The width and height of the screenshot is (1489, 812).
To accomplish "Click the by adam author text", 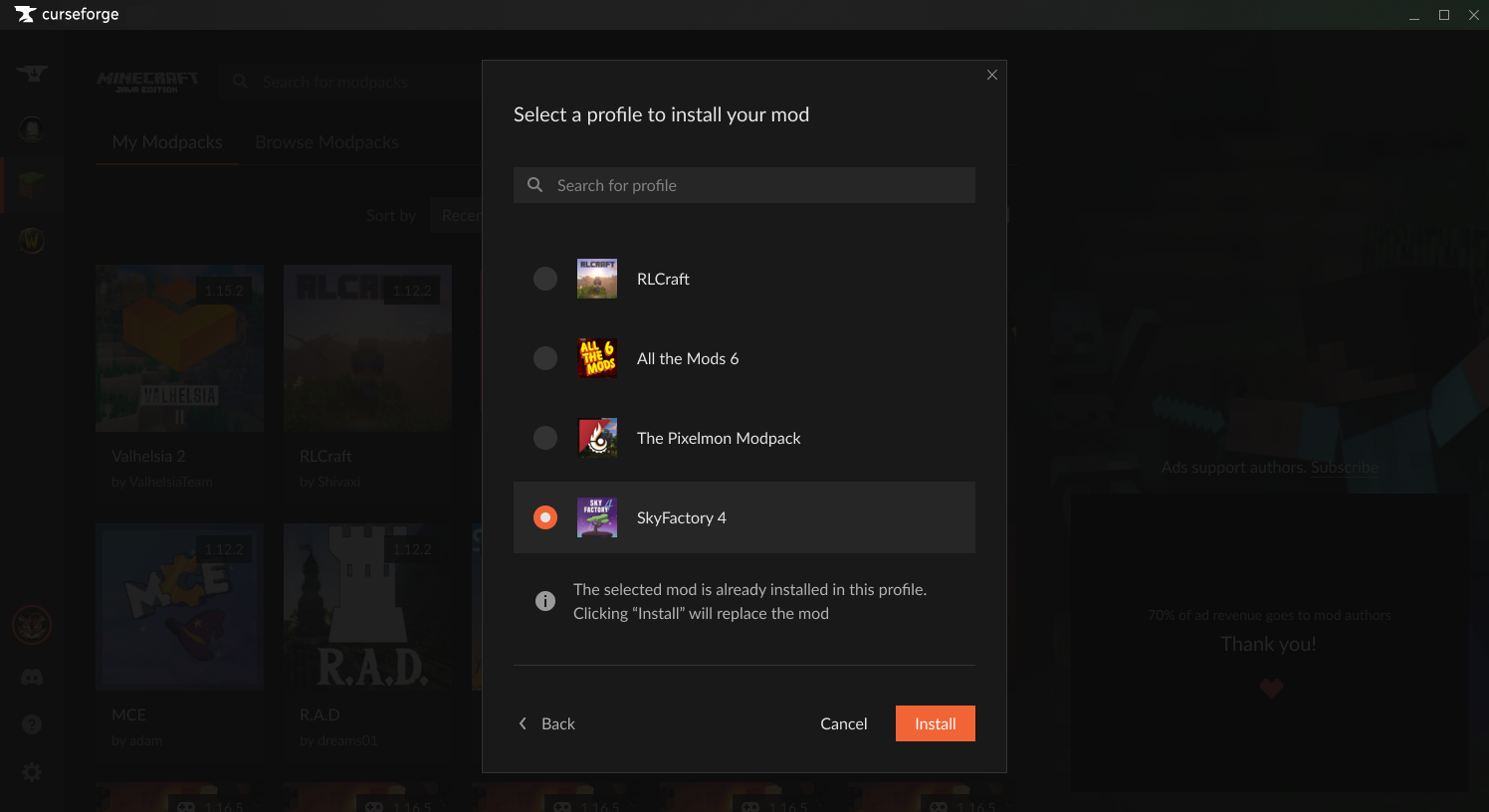I will coord(136,740).
